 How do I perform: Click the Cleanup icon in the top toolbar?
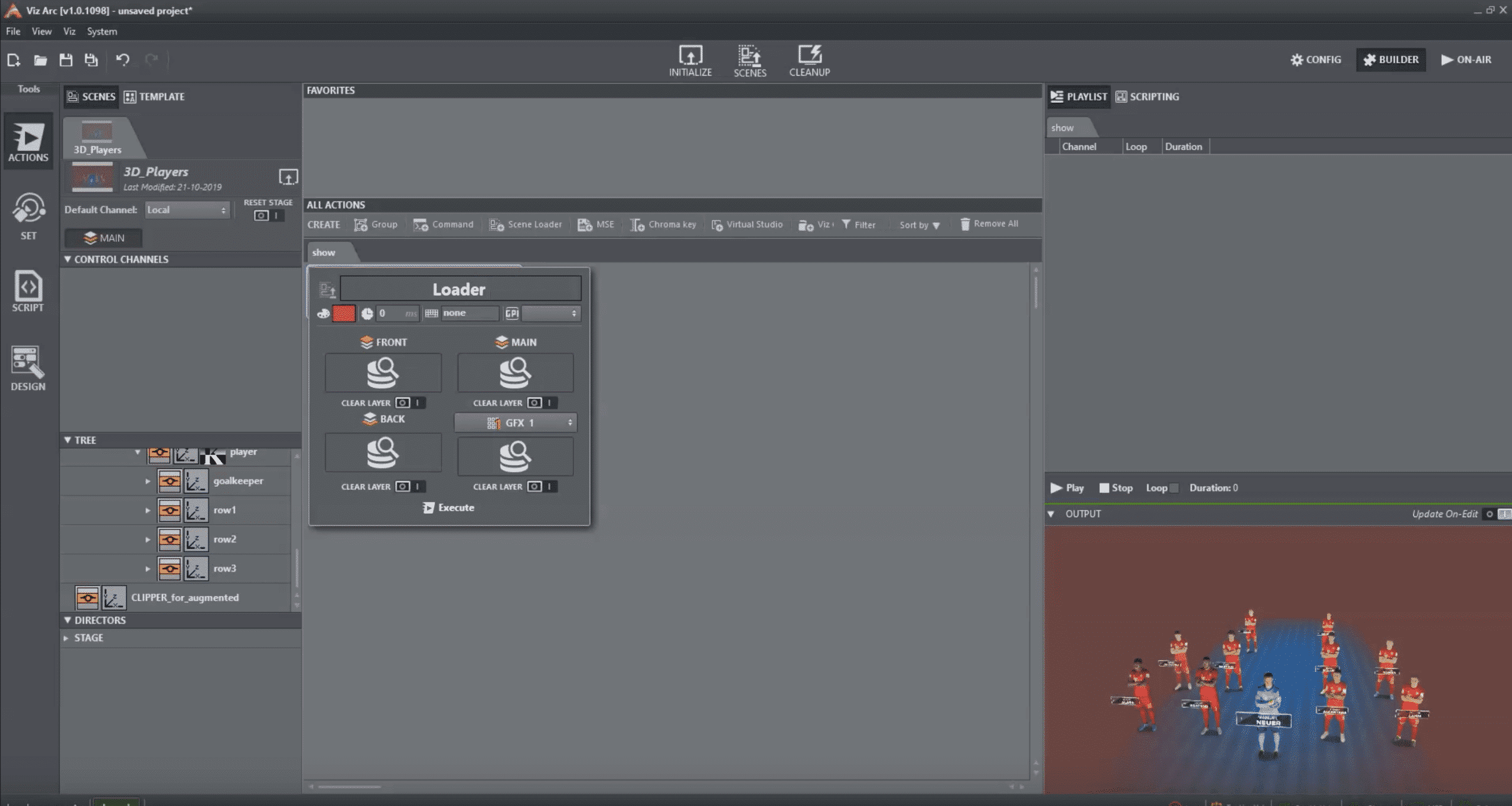point(809,59)
